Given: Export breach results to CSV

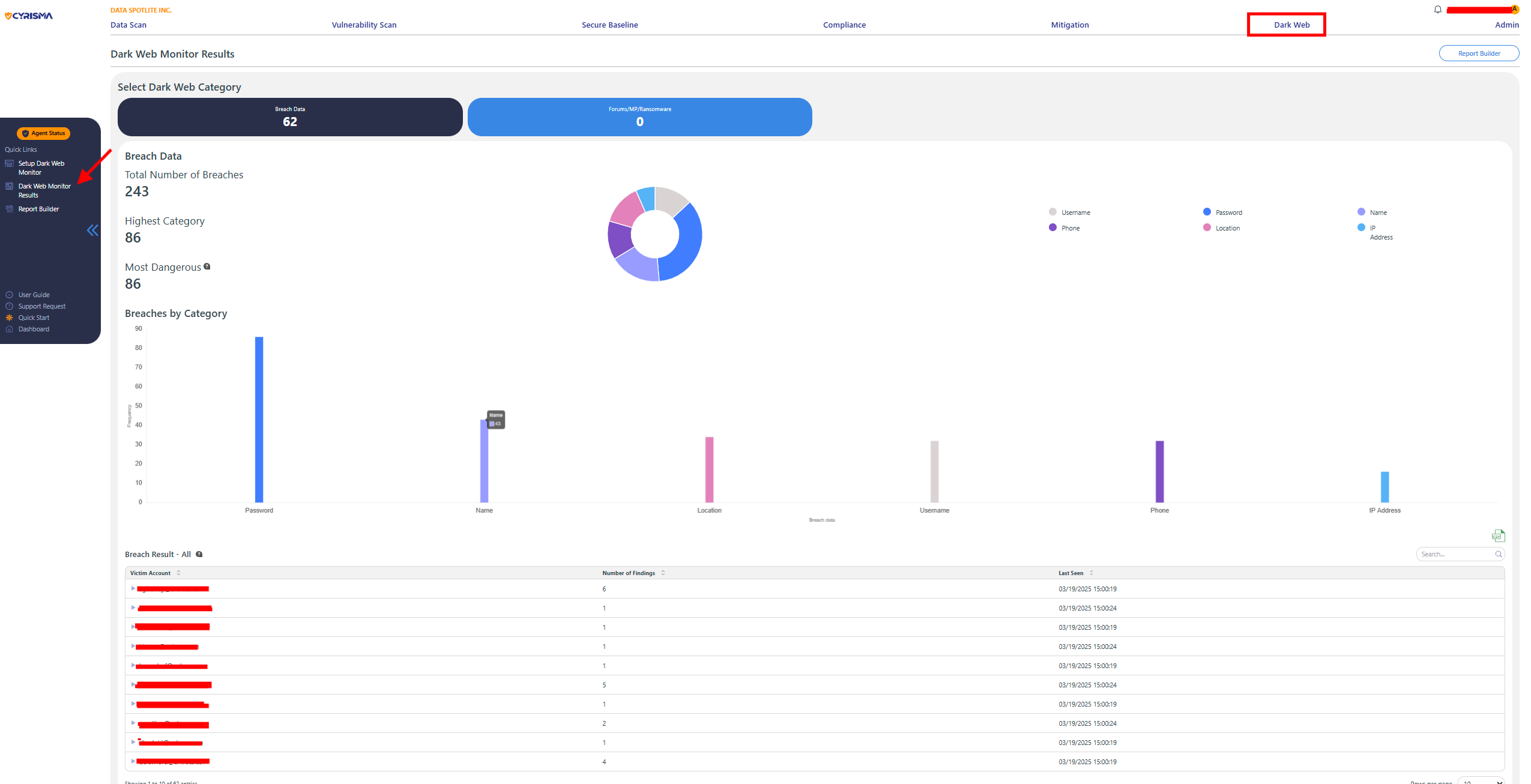Looking at the screenshot, I should pos(1498,535).
